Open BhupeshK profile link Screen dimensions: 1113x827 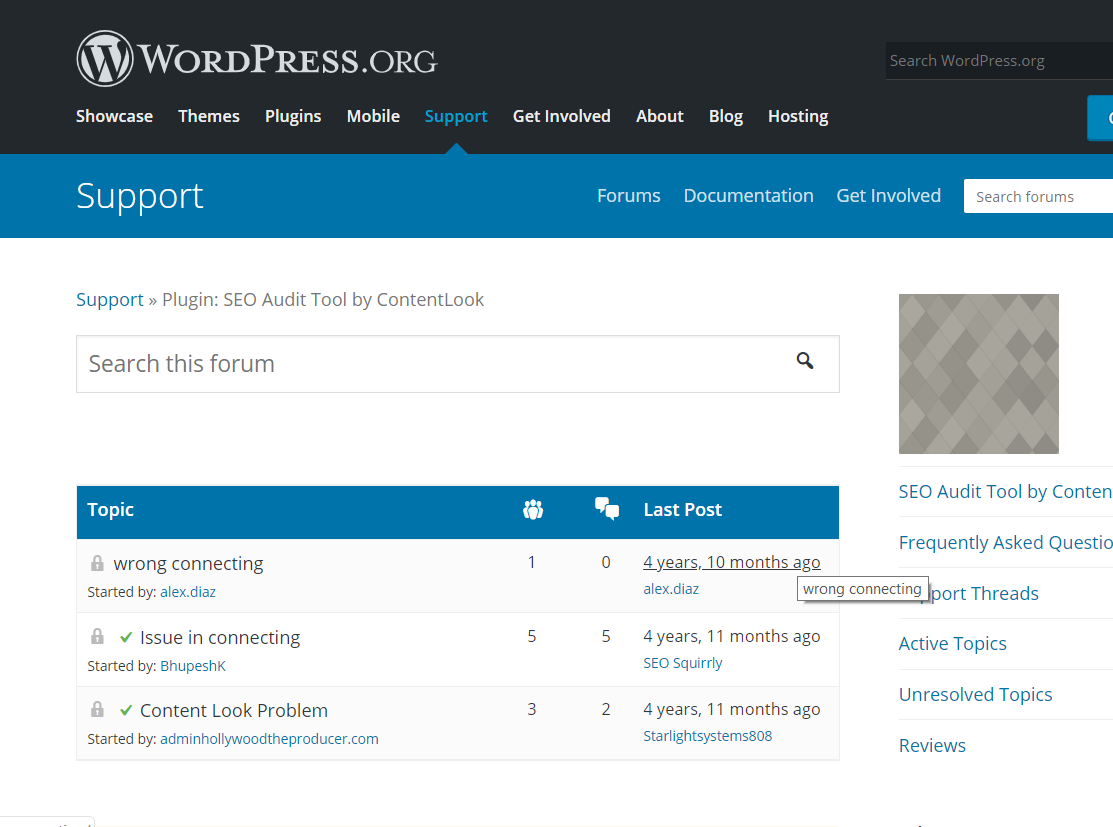193,666
